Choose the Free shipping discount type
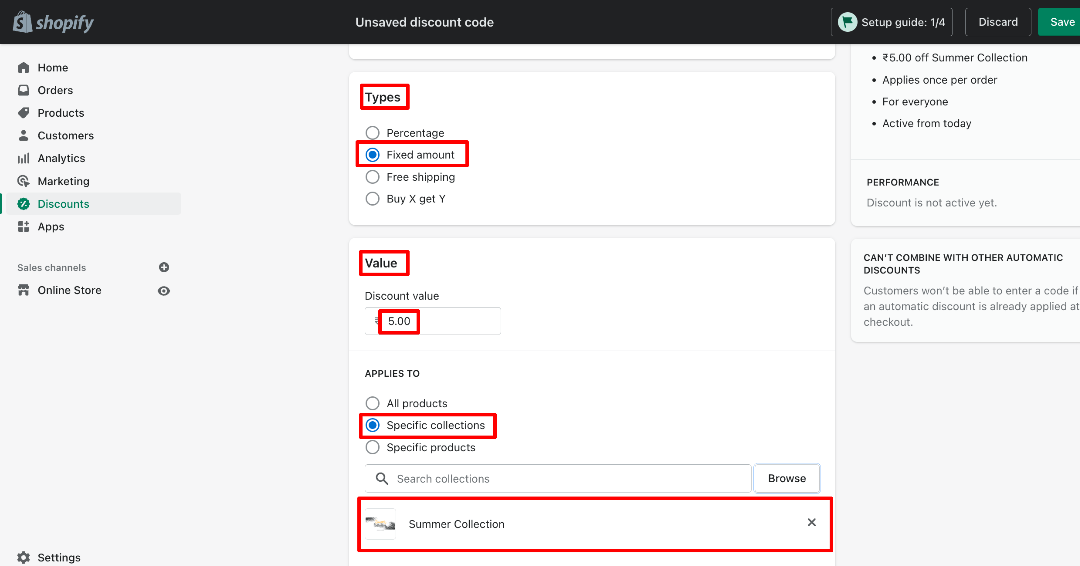The height and width of the screenshot is (566, 1080). click(373, 177)
